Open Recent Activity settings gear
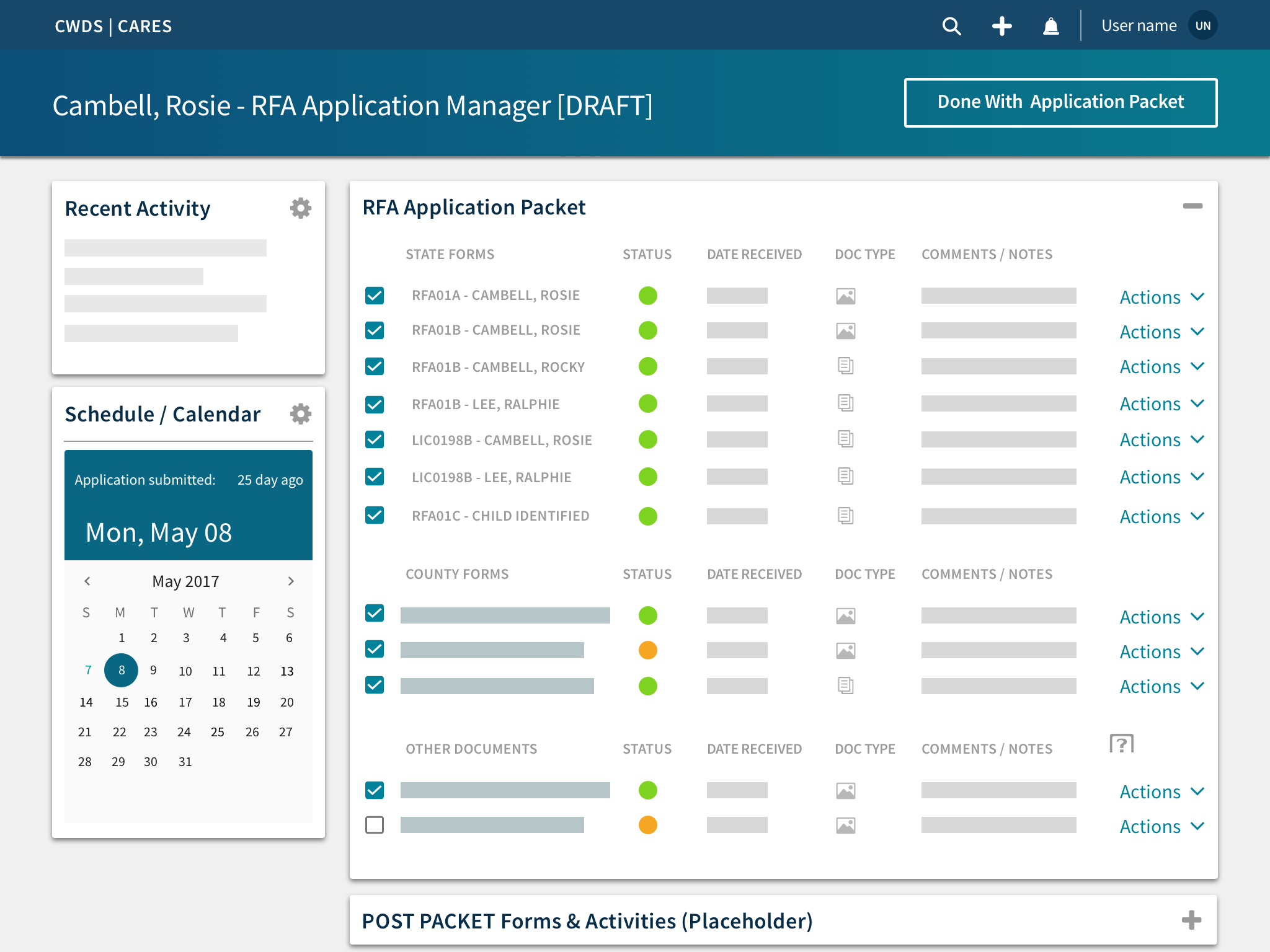1270x952 pixels. [301, 208]
